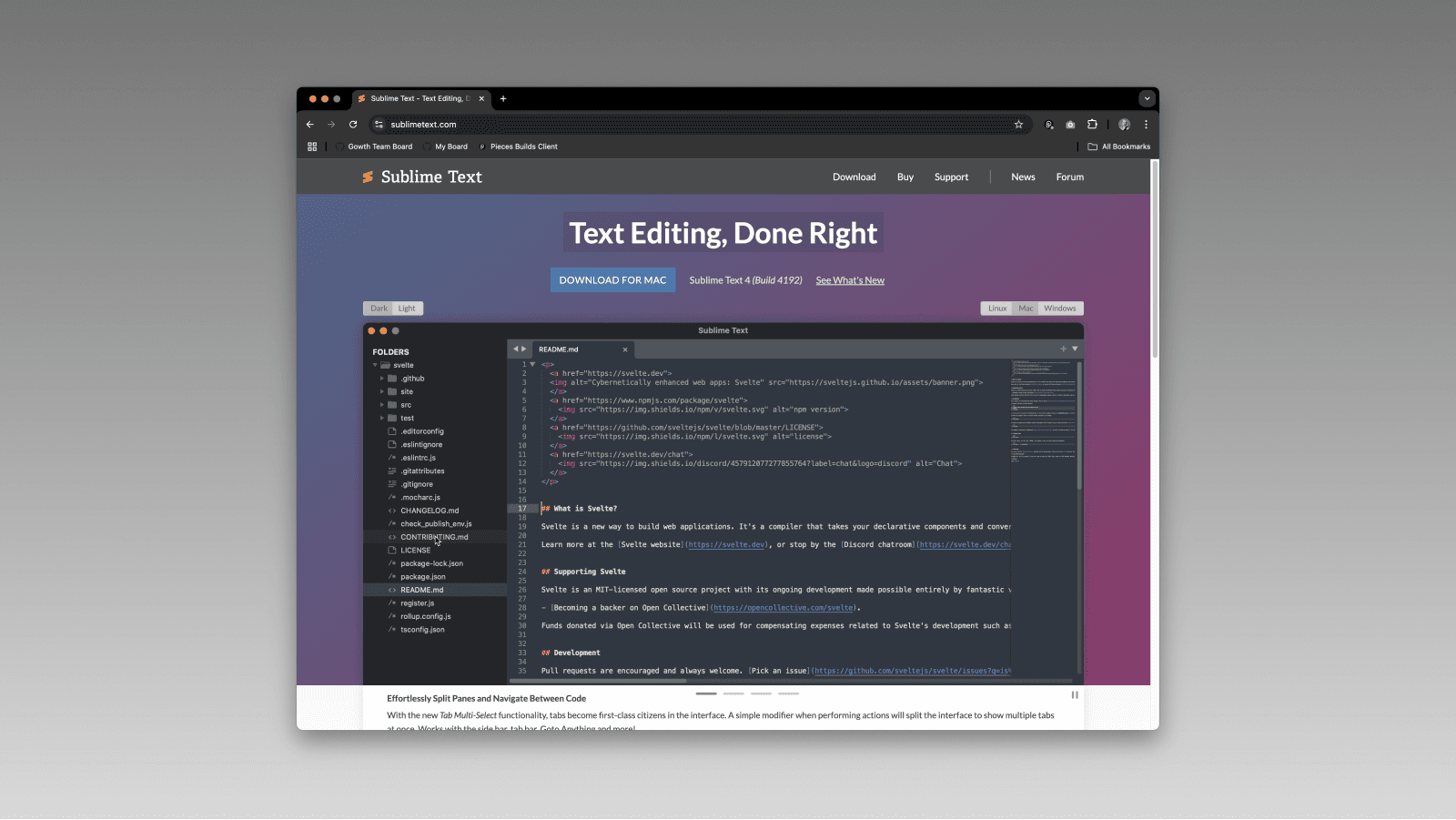Viewport: 1456px width, 820px height.
Task: Close the README.md editor tab
Action: pos(625,349)
